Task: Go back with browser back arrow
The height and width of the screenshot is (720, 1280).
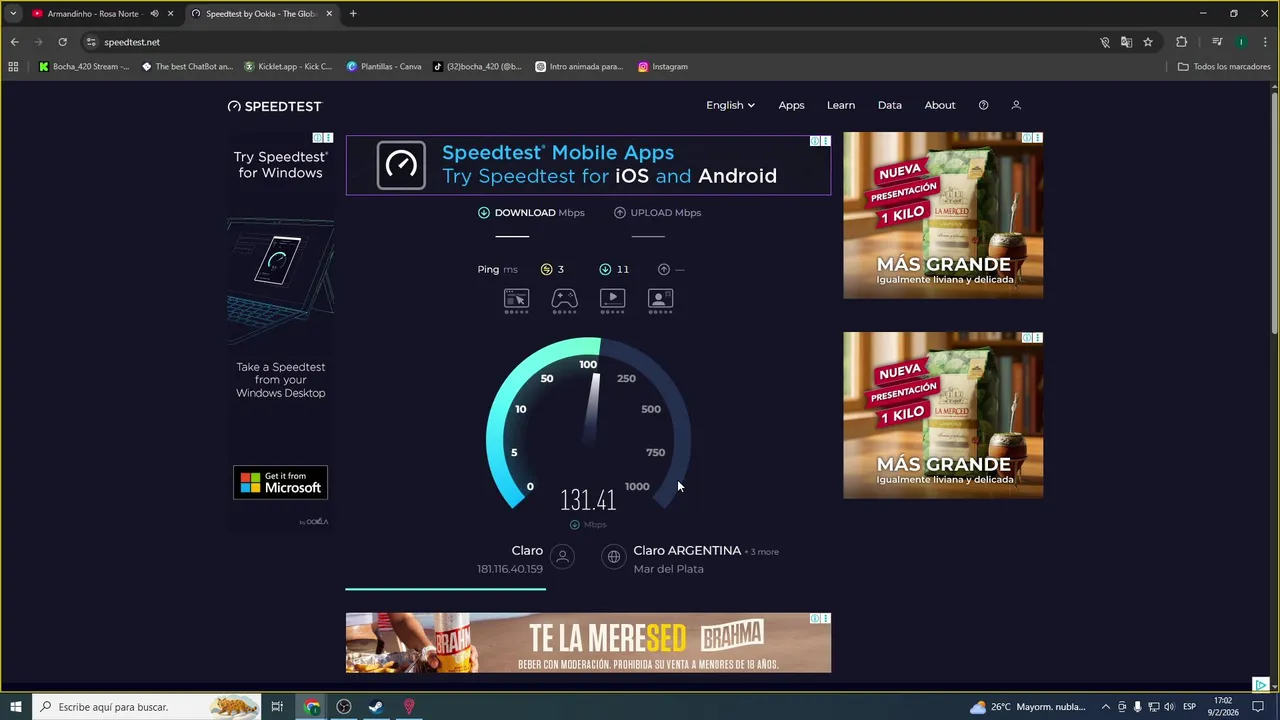Action: (x=14, y=42)
